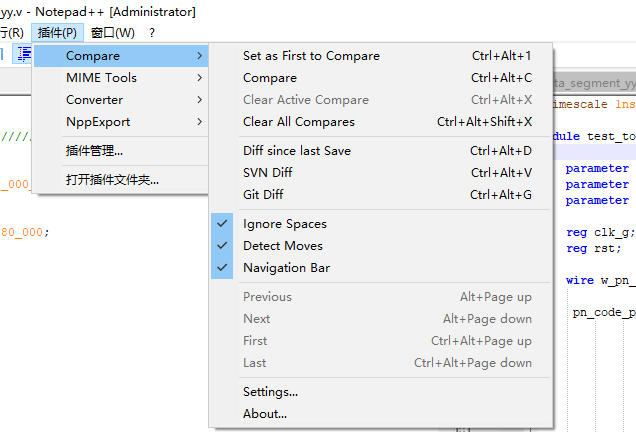Viewport: 636px width, 432px height.
Task: Open the 窗口(W) menu
Action: [x=112, y=32]
